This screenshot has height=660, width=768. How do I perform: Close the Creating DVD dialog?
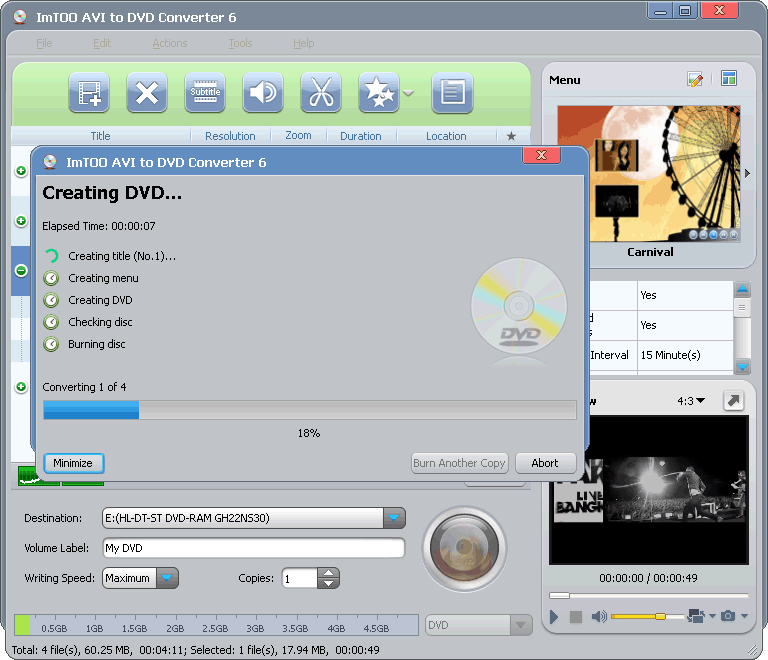542,155
